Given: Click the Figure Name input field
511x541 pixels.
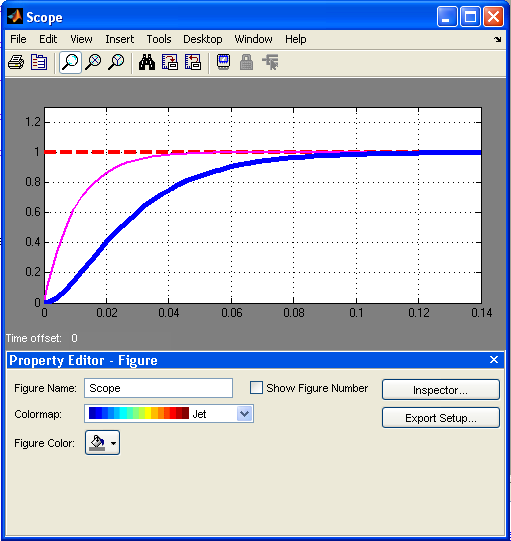Looking at the screenshot, I should (158, 388).
